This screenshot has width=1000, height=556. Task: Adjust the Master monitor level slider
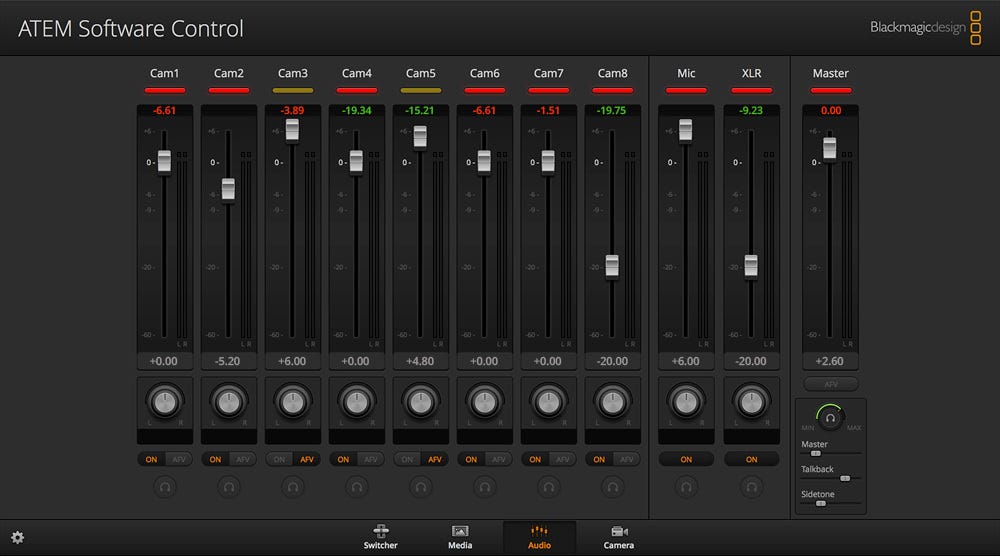coord(816,453)
